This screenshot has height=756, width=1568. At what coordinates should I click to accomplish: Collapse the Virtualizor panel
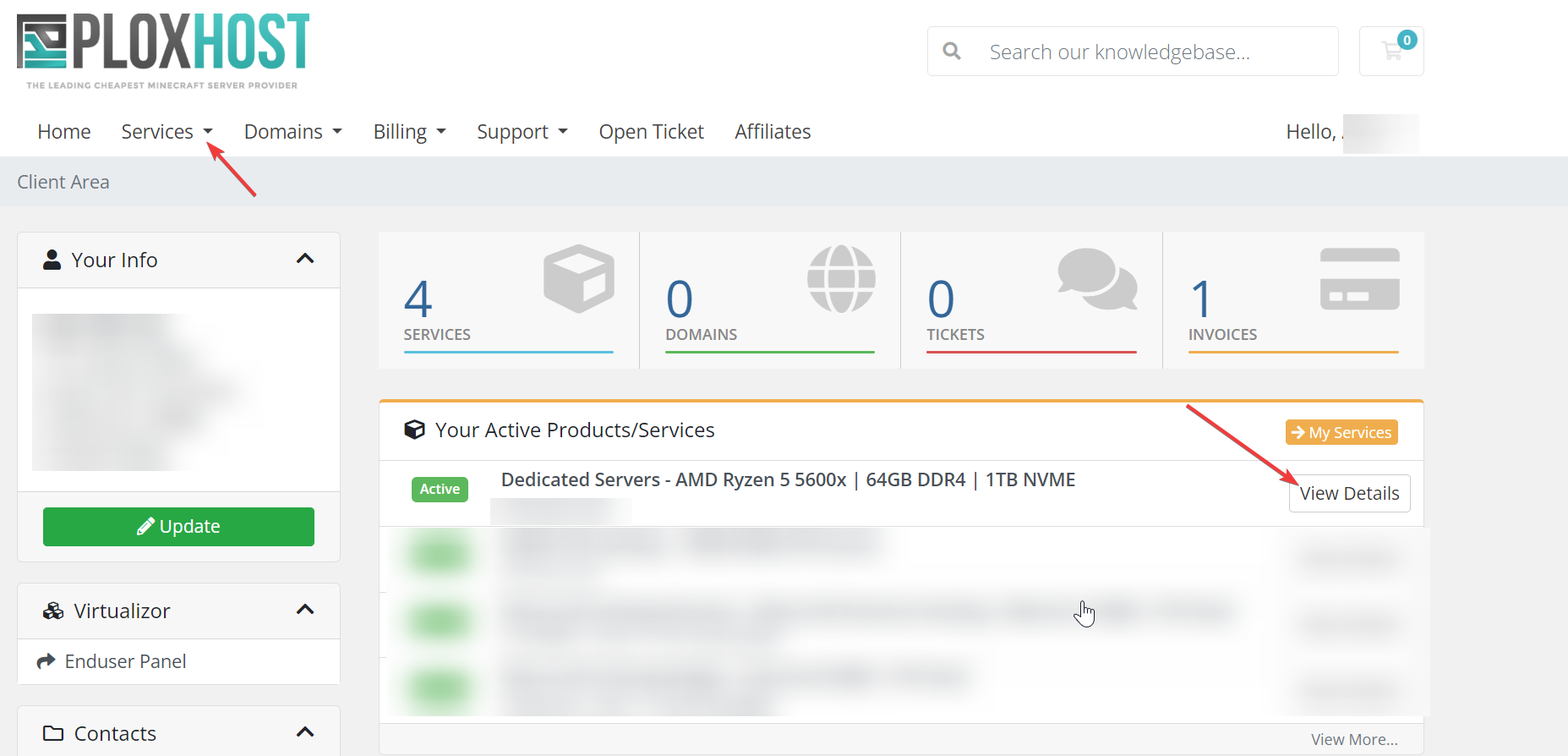(x=305, y=610)
